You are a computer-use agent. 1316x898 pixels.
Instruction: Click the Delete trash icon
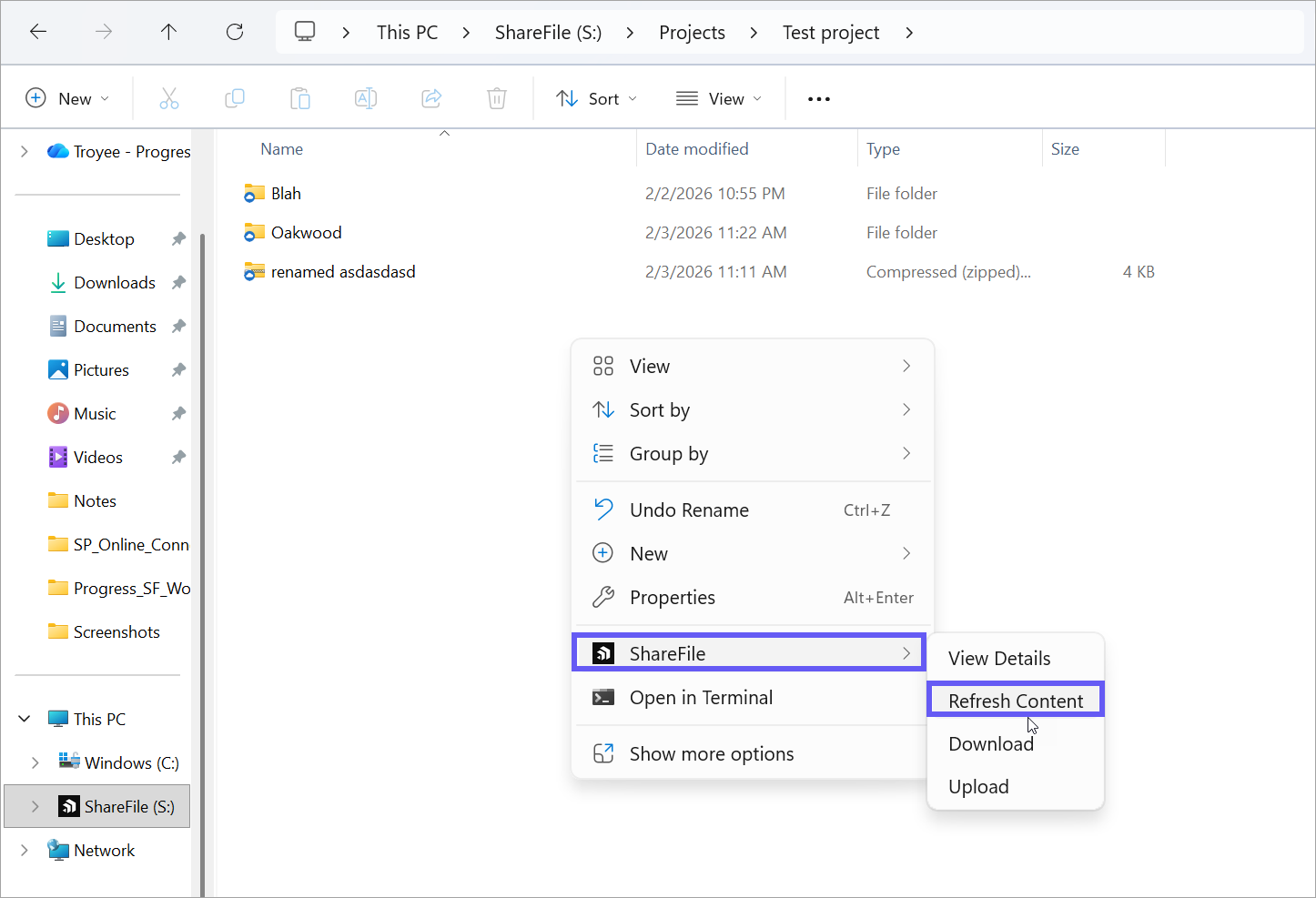pyautogui.click(x=497, y=98)
